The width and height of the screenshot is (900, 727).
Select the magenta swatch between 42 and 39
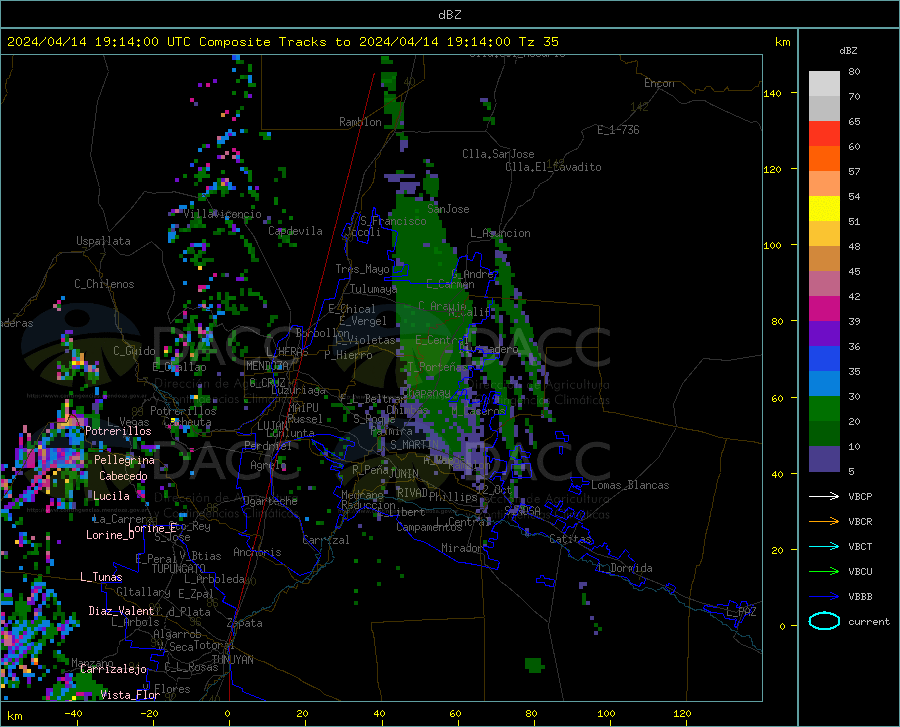(x=824, y=309)
